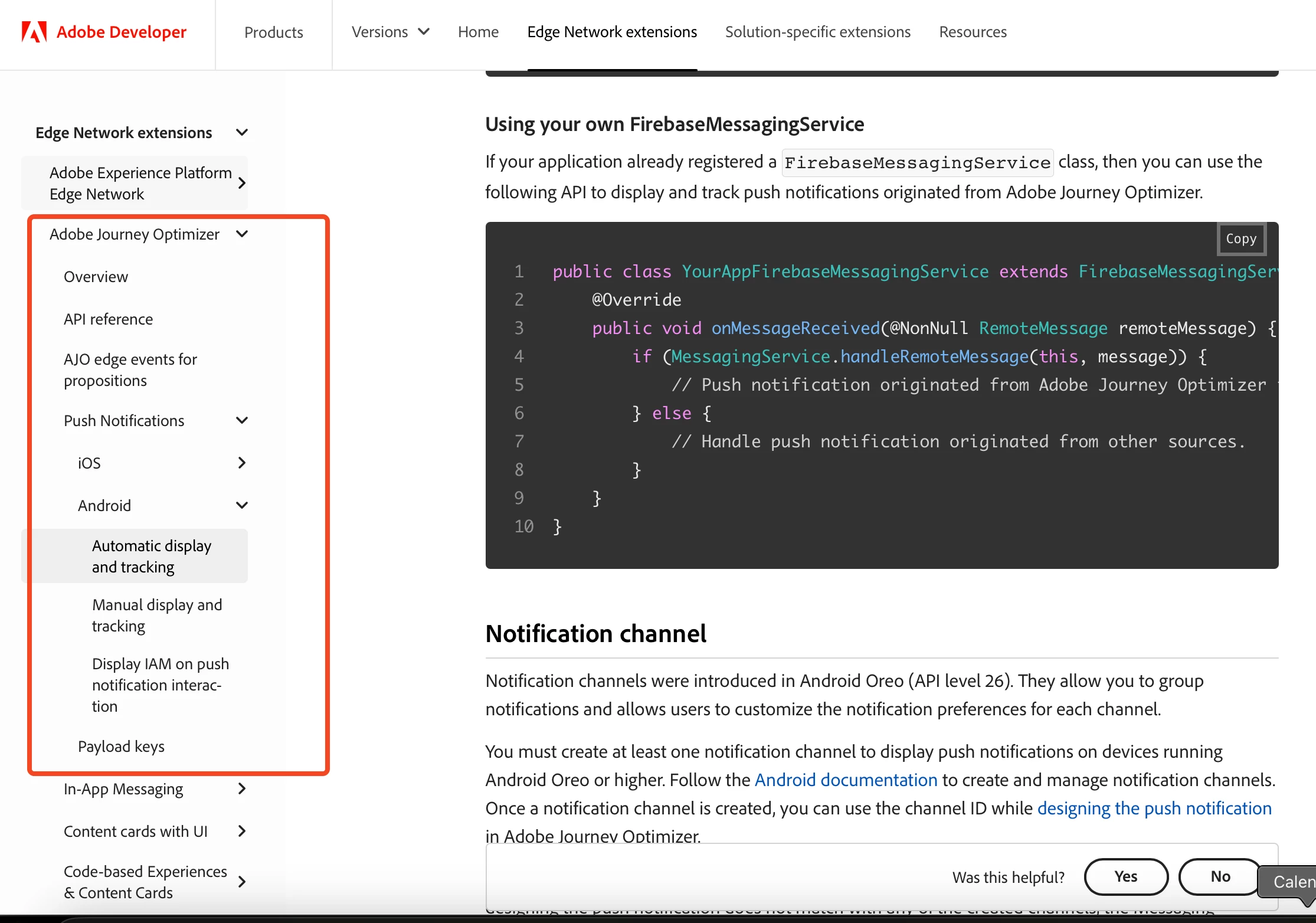Open the designing the push notification link
The image size is (1316, 923).
[x=1154, y=809]
